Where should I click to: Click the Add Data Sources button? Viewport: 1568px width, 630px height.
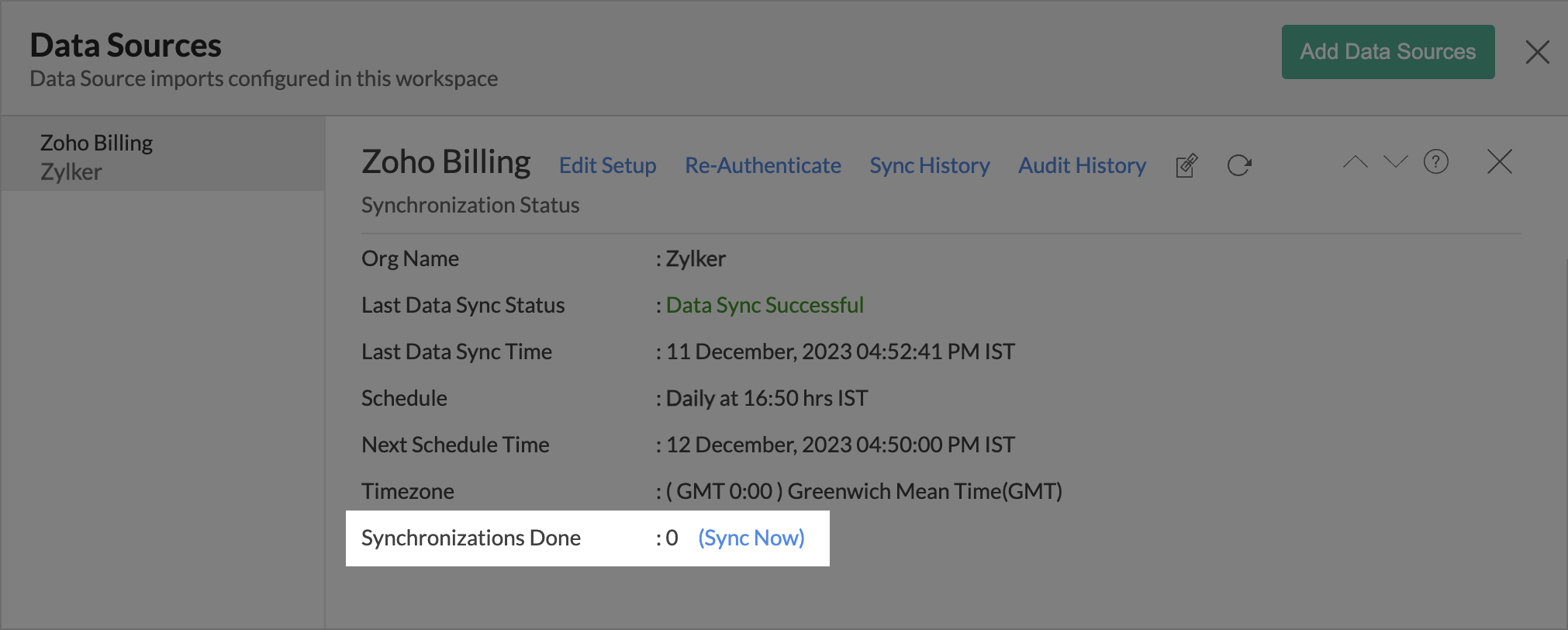pos(1387,52)
